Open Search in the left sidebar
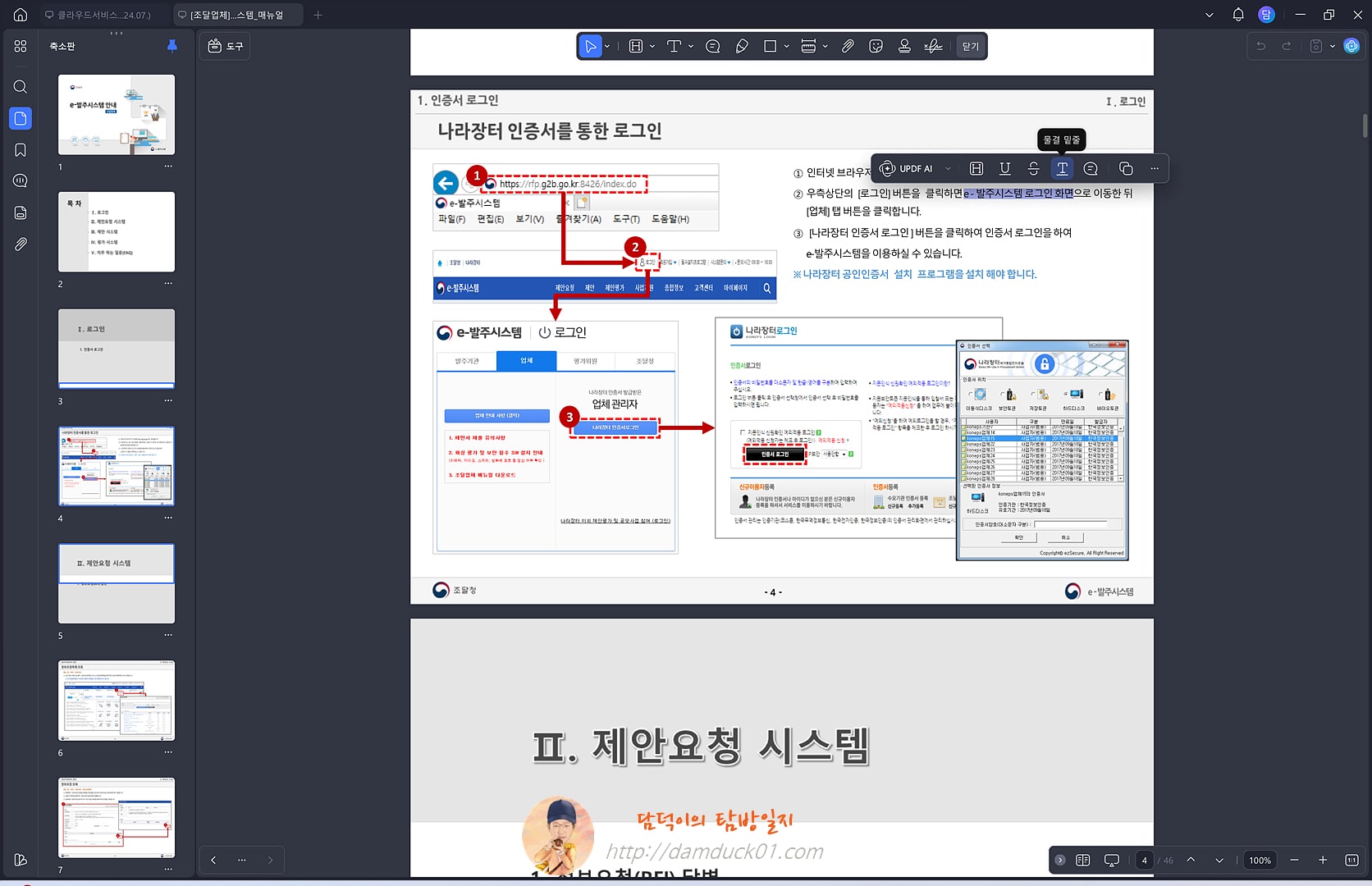The width and height of the screenshot is (1372, 886). coord(20,87)
